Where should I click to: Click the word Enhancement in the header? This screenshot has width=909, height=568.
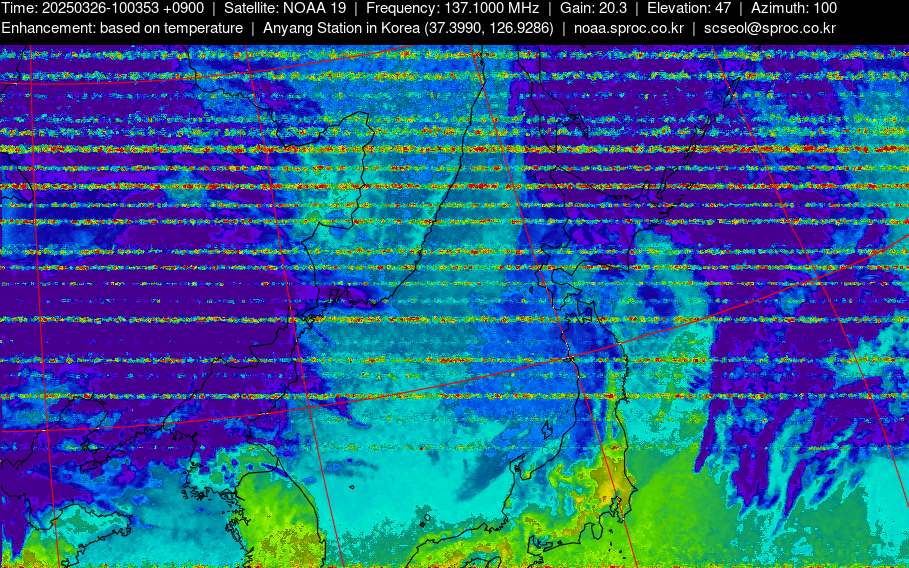(47, 28)
